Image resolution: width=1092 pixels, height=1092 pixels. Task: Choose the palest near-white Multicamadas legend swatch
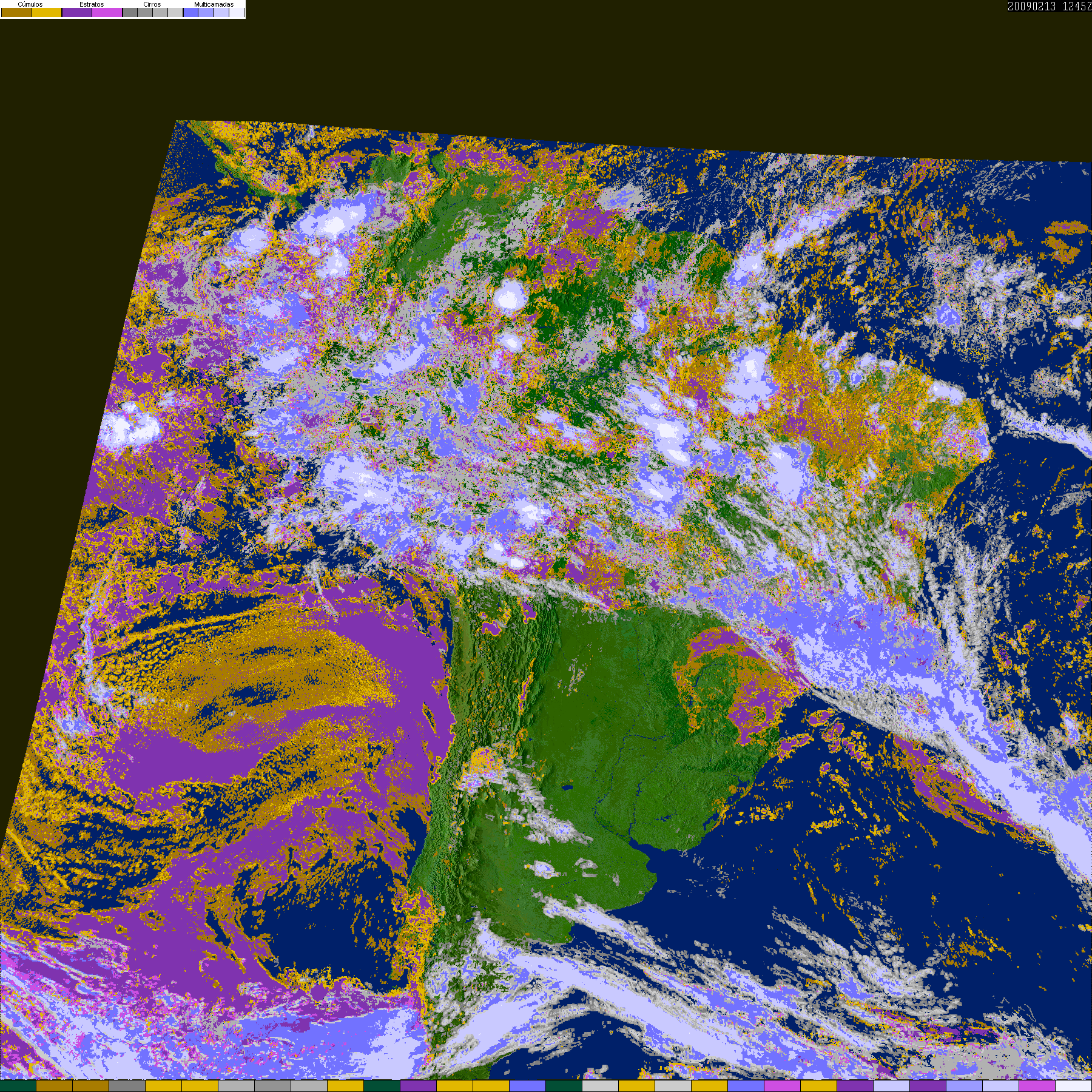coord(237,12)
